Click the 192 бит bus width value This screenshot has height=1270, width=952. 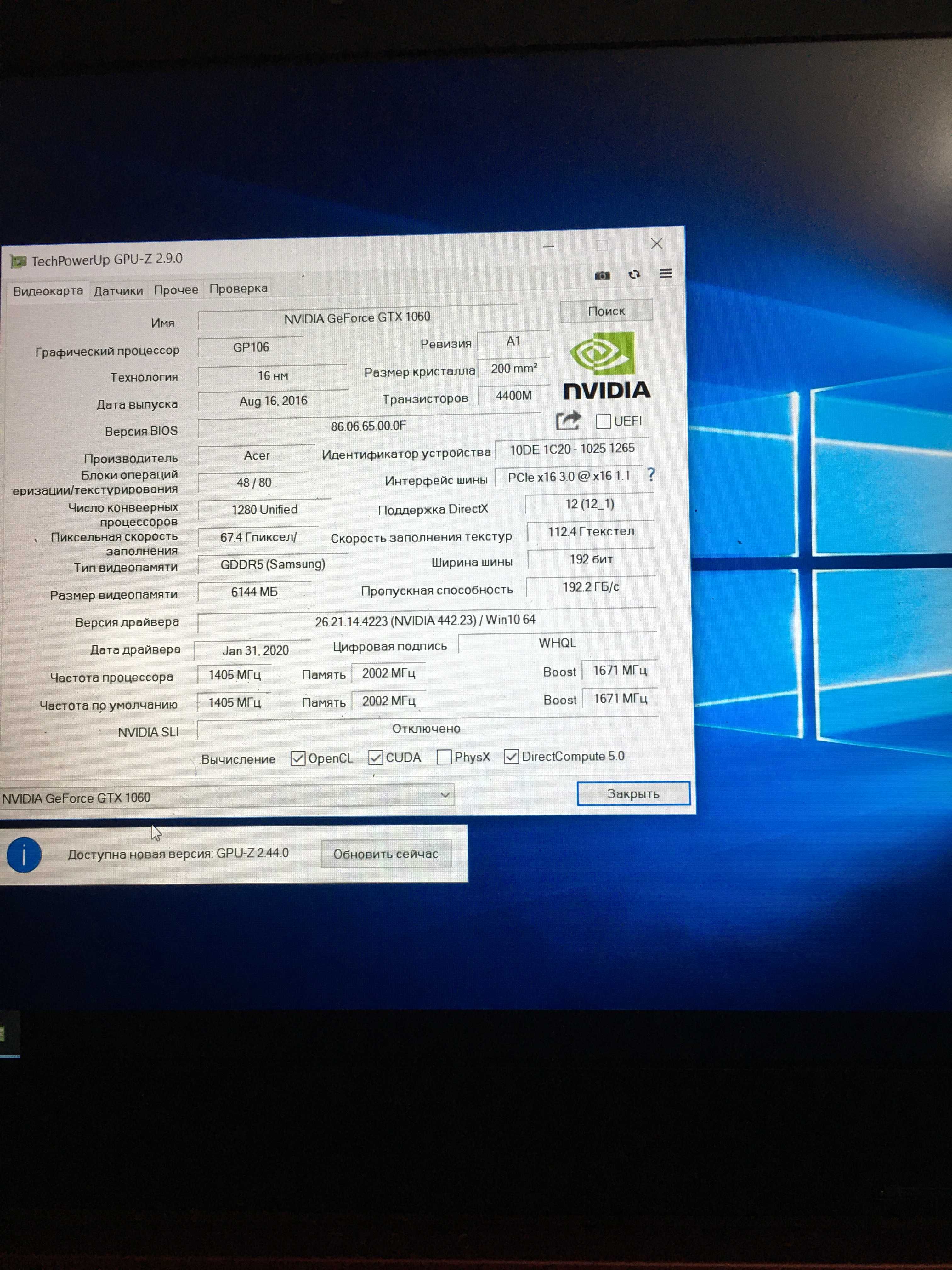[591, 559]
